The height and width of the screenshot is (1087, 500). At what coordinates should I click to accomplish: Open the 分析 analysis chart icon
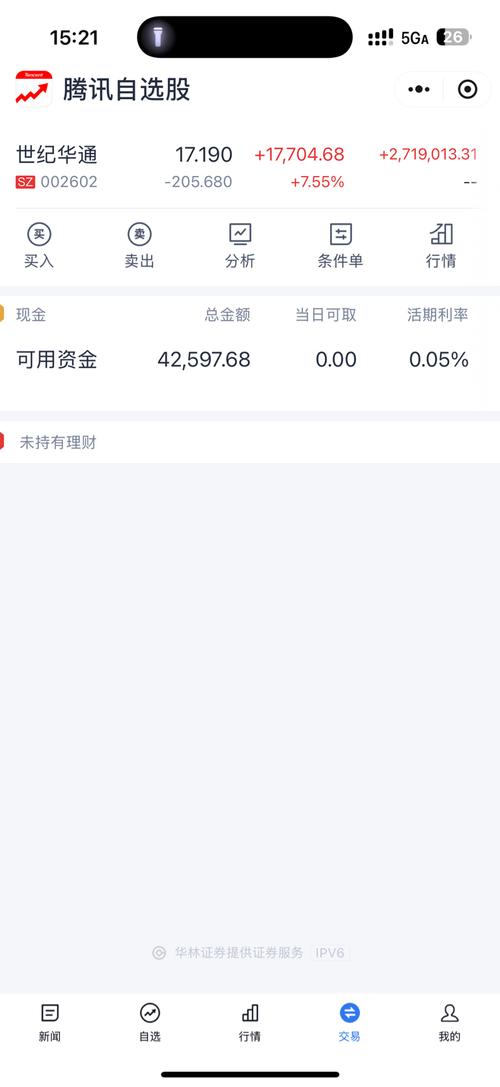click(240, 235)
